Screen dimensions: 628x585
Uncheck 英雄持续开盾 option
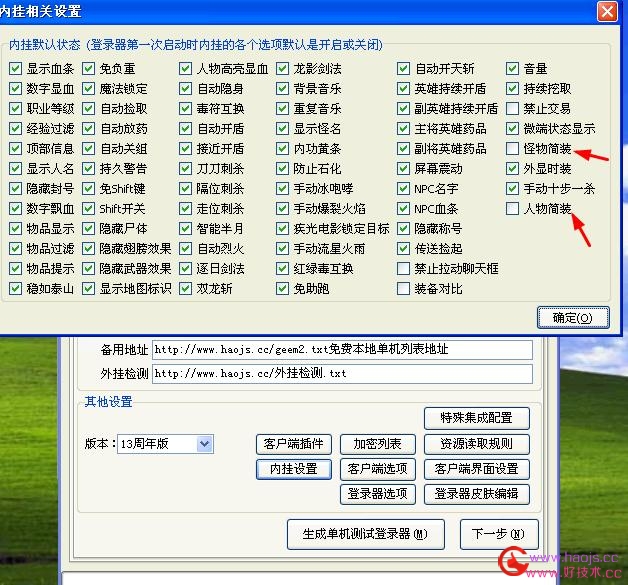(403, 88)
